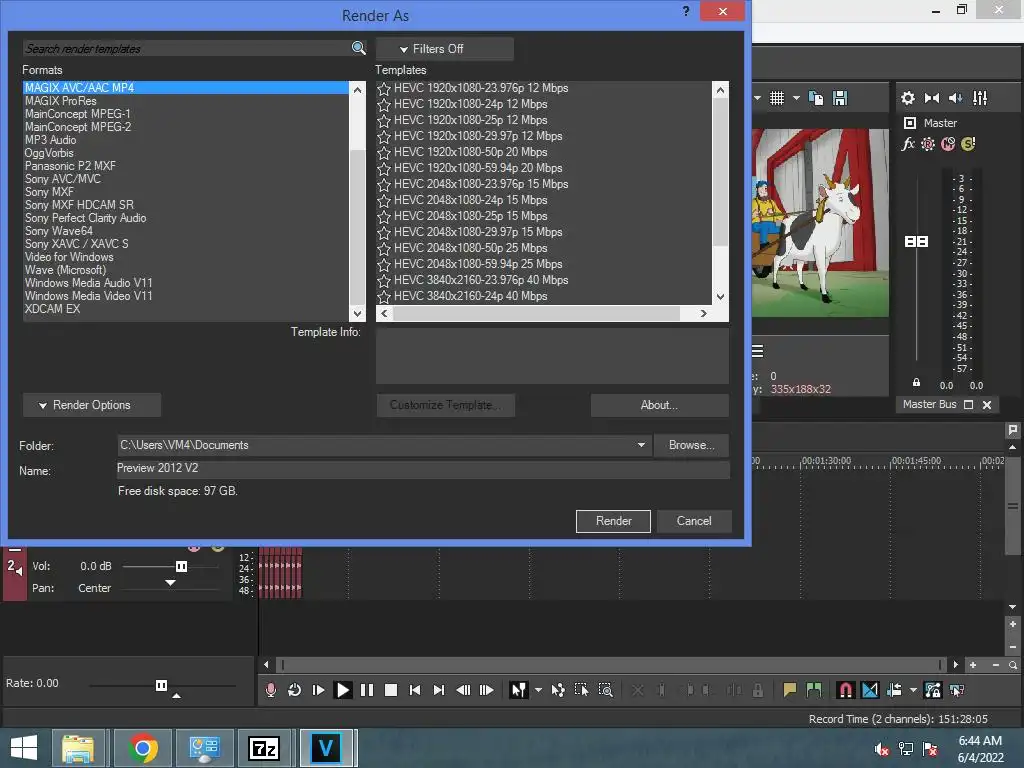Click Search render templates field
Screen dimensions: 1024x768
[187, 48]
